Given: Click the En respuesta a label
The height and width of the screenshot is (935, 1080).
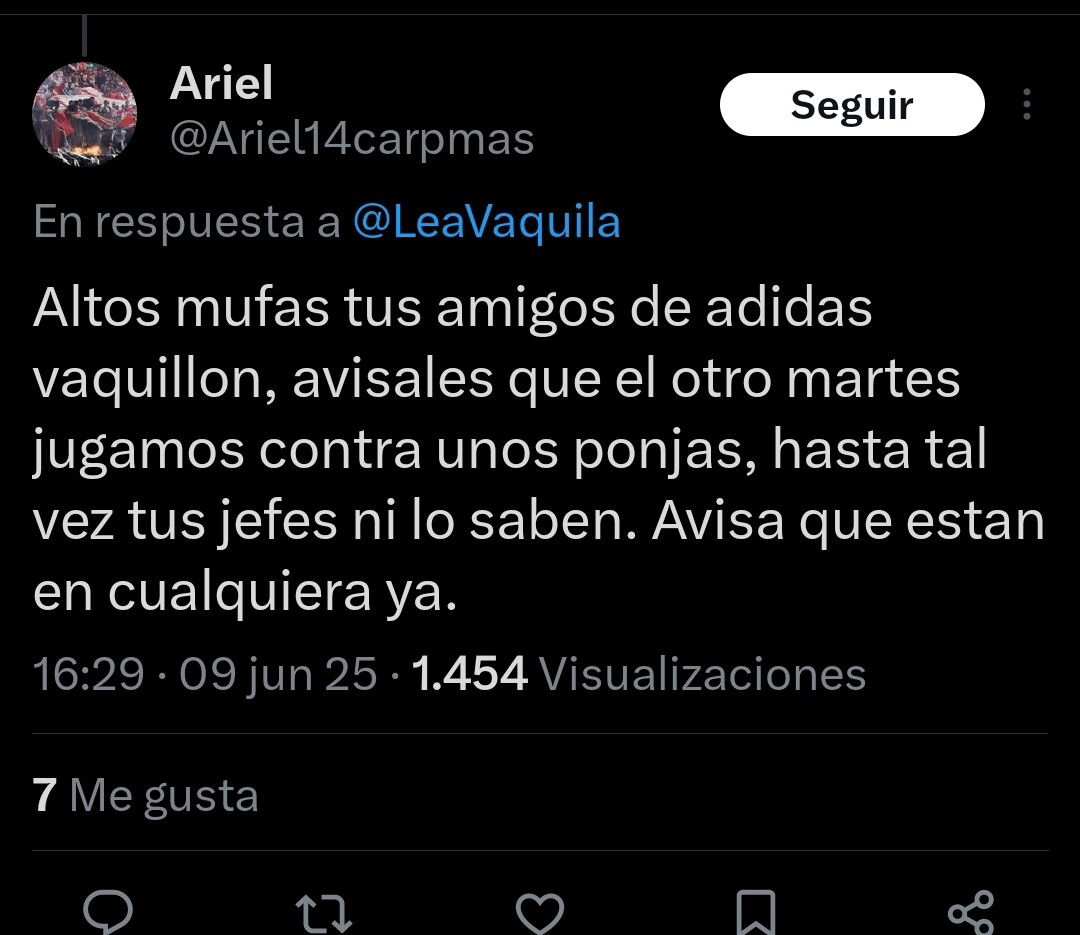Looking at the screenshot, I should 187,222.
